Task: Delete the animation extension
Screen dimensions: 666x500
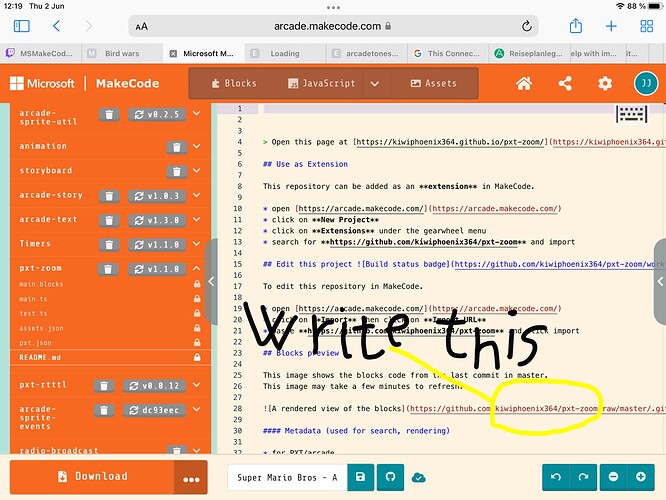Action: [x=177, y=147]
